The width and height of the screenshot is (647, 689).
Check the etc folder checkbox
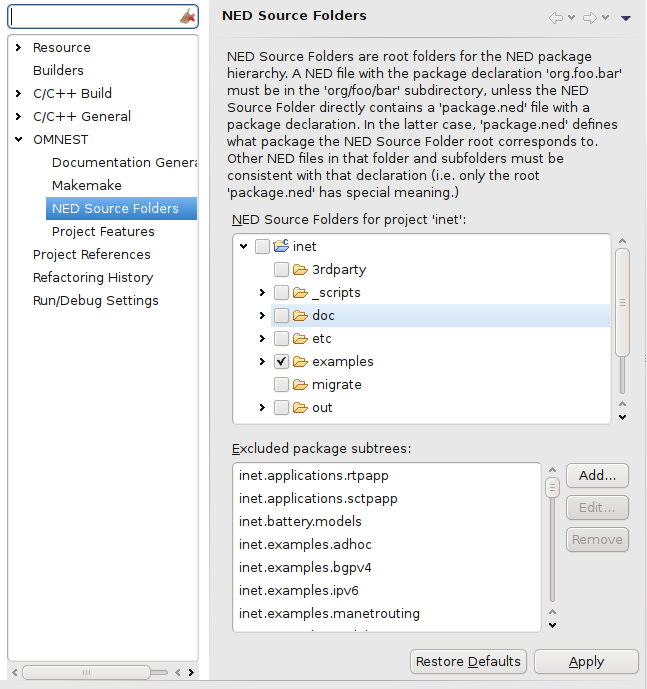(281, 338)
